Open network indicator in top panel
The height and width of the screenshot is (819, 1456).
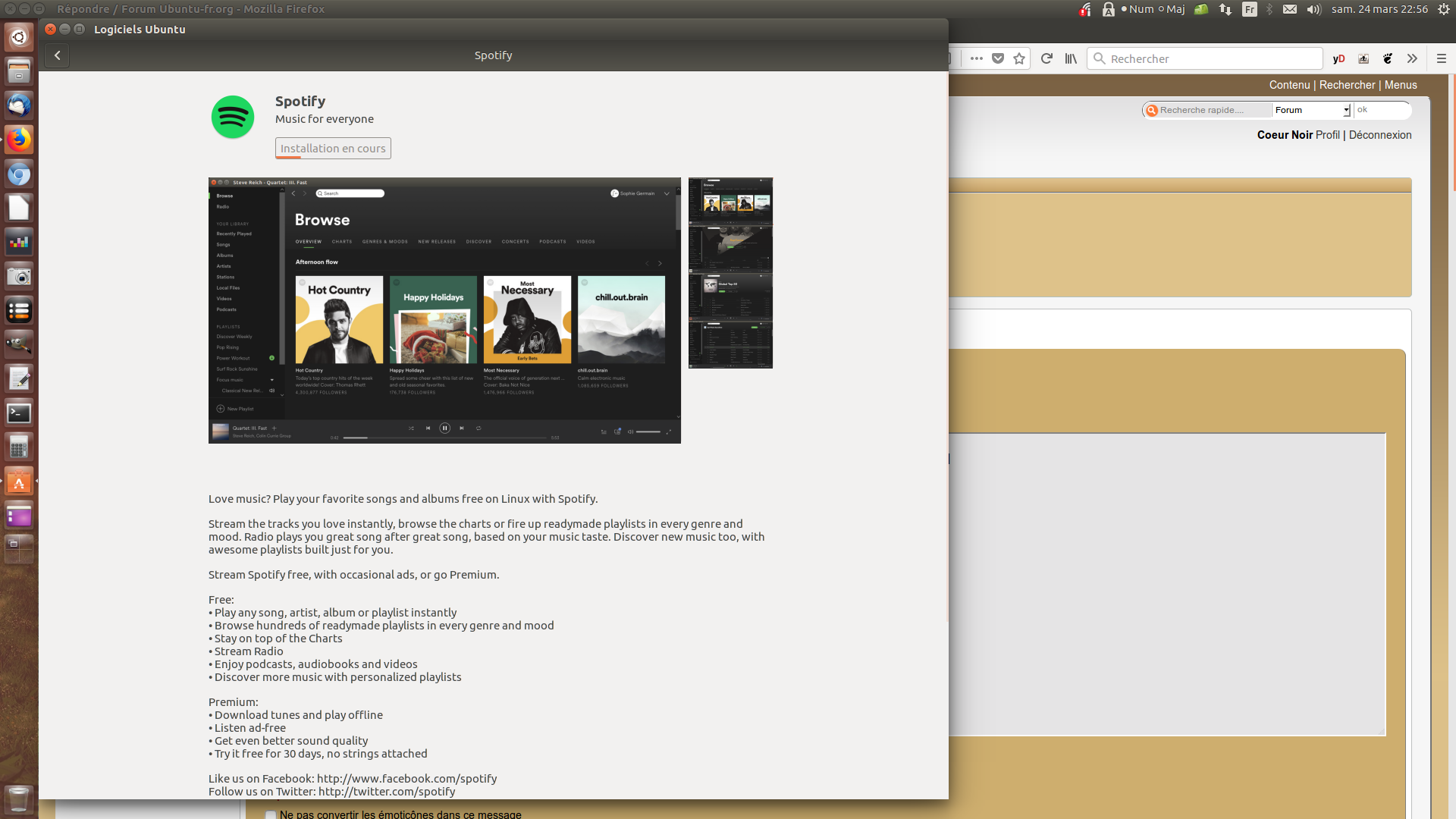[x=1225, y=9]
